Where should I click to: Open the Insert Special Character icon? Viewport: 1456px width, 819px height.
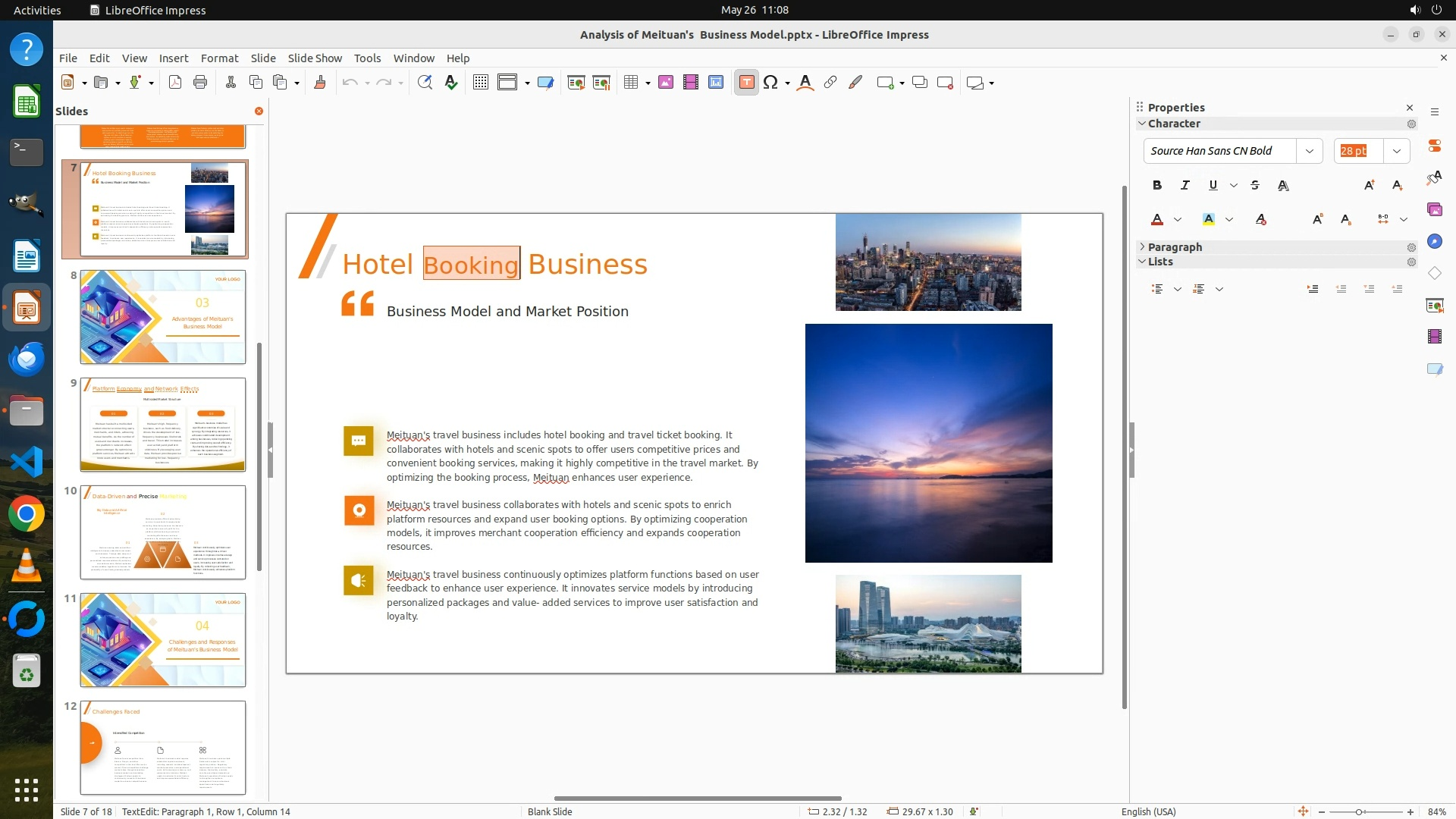pyautogui.click(x=770, y=83)
